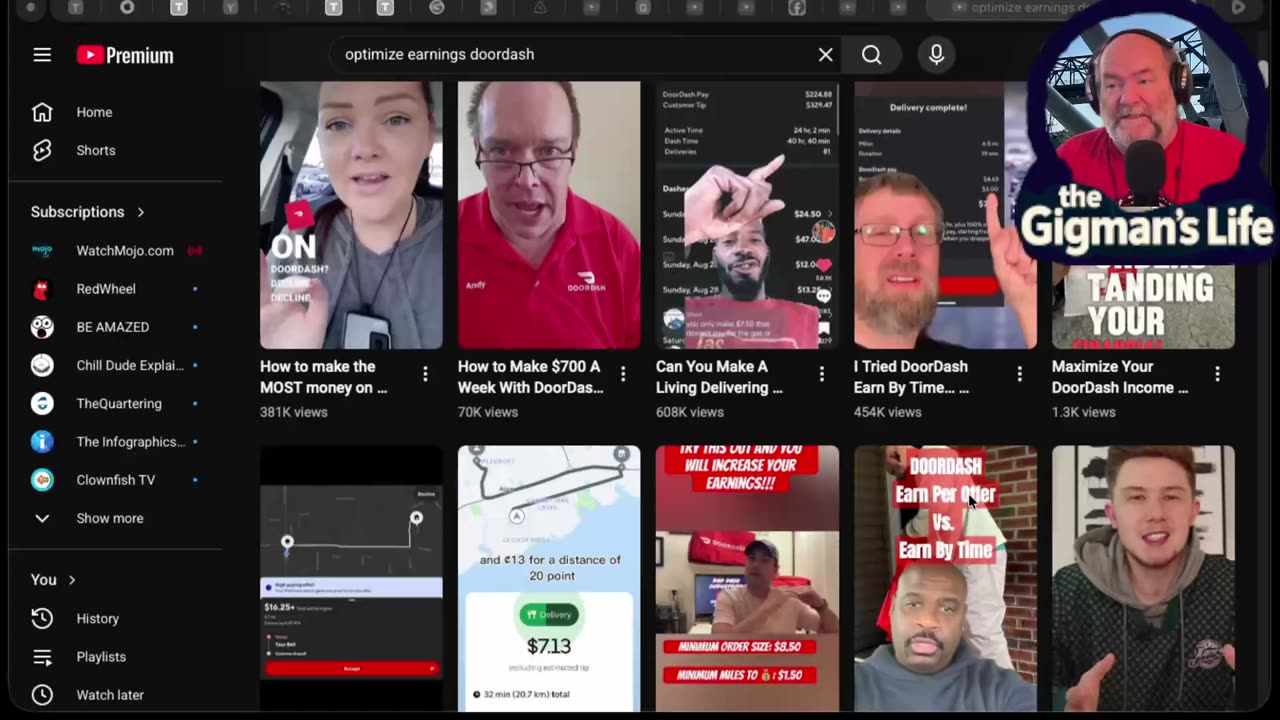Click the Shorts icon
This screenshot has height=720, width=1280.
point(42,150)
